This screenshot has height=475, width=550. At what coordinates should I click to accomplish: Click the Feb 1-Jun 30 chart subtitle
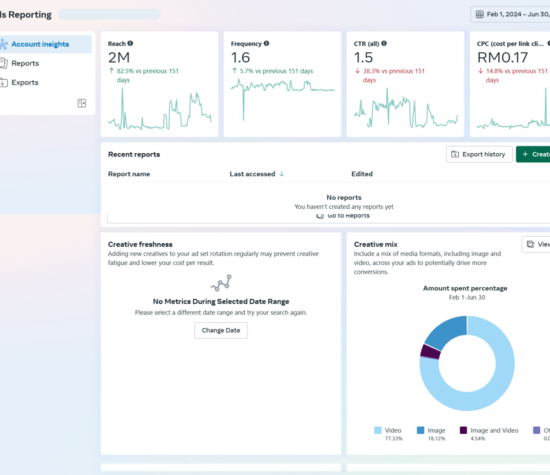click(x=467, y=297)
